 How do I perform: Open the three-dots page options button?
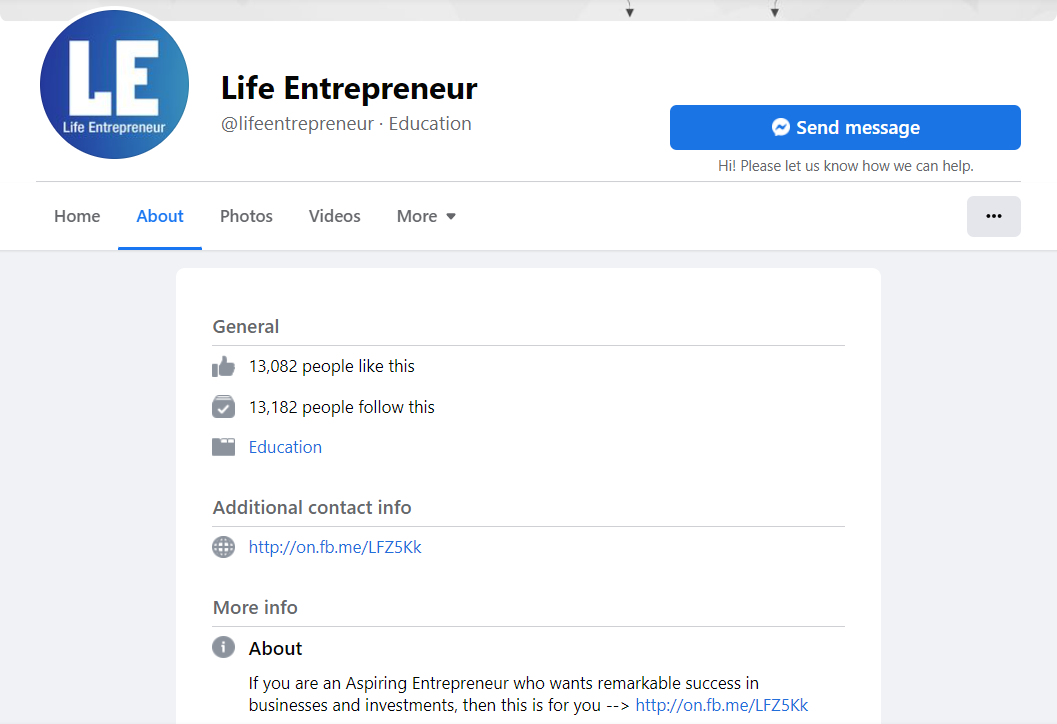tap(993, 216)
